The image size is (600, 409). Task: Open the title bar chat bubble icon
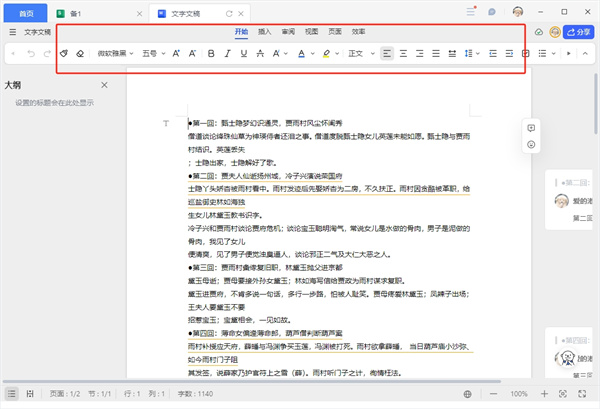492,12
